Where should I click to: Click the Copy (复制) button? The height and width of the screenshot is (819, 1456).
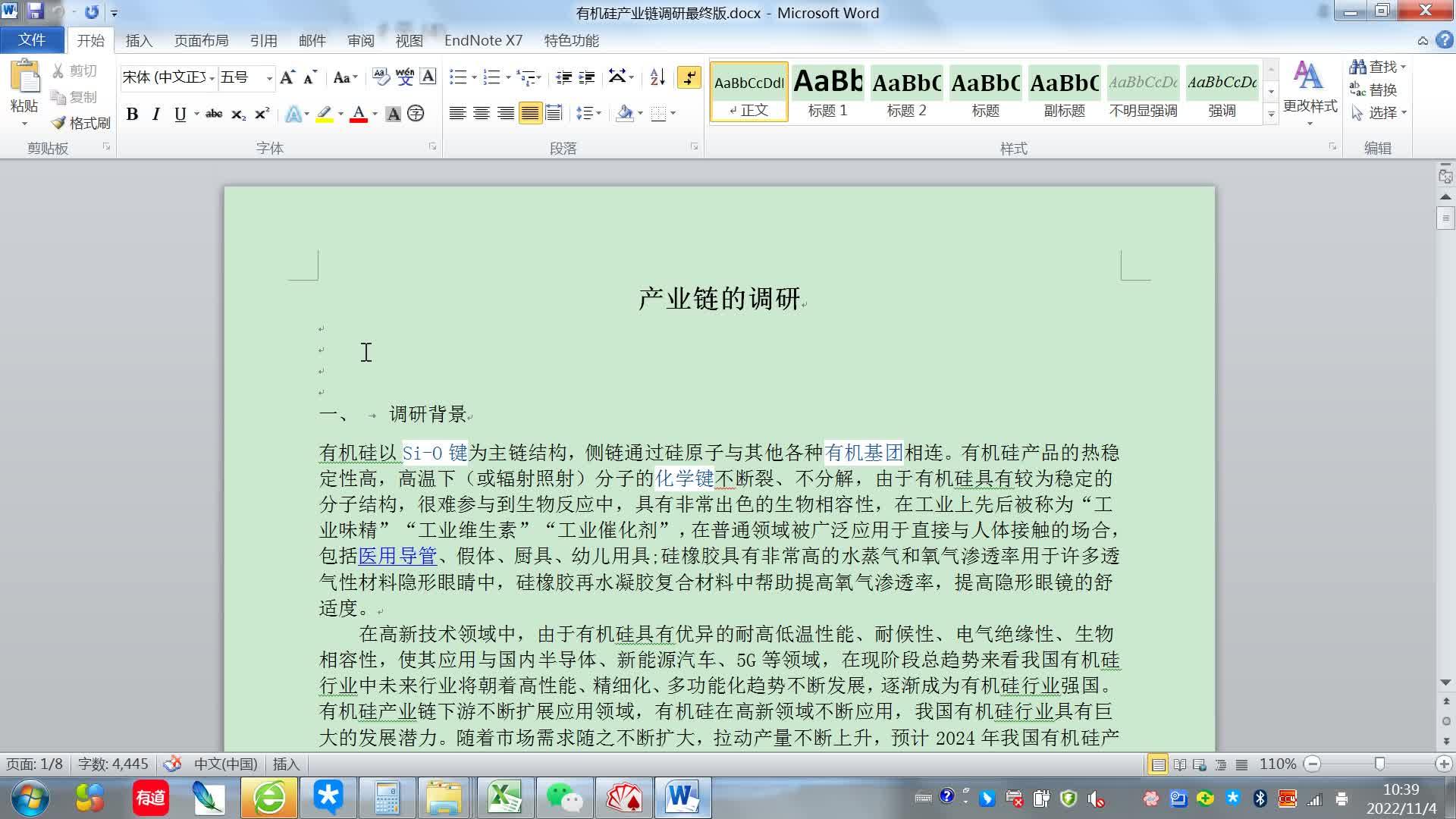click(x=74, y=97)
